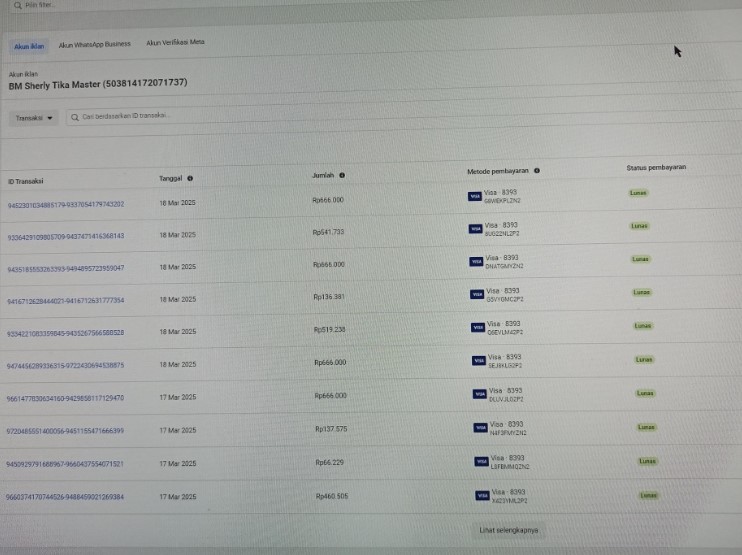Click the filter search icon at top
Screen dimensions: 742x555
click(x=17, y=5)
